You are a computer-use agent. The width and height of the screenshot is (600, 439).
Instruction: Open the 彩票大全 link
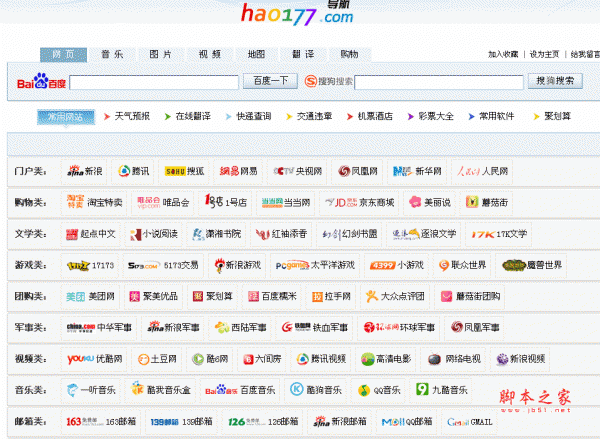(x=436, y=116)
